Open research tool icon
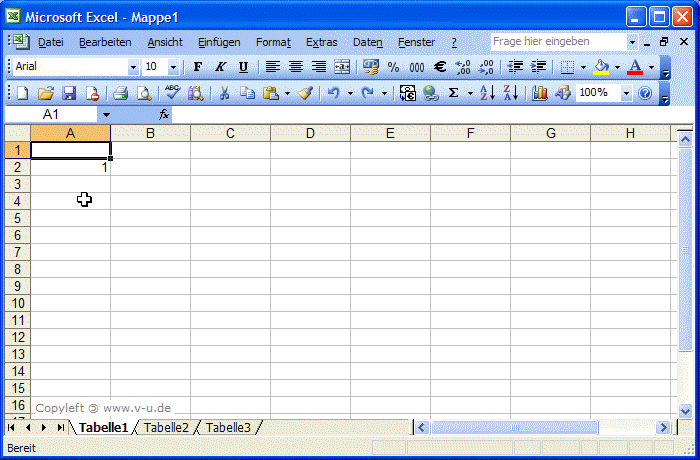 (196, 93)
